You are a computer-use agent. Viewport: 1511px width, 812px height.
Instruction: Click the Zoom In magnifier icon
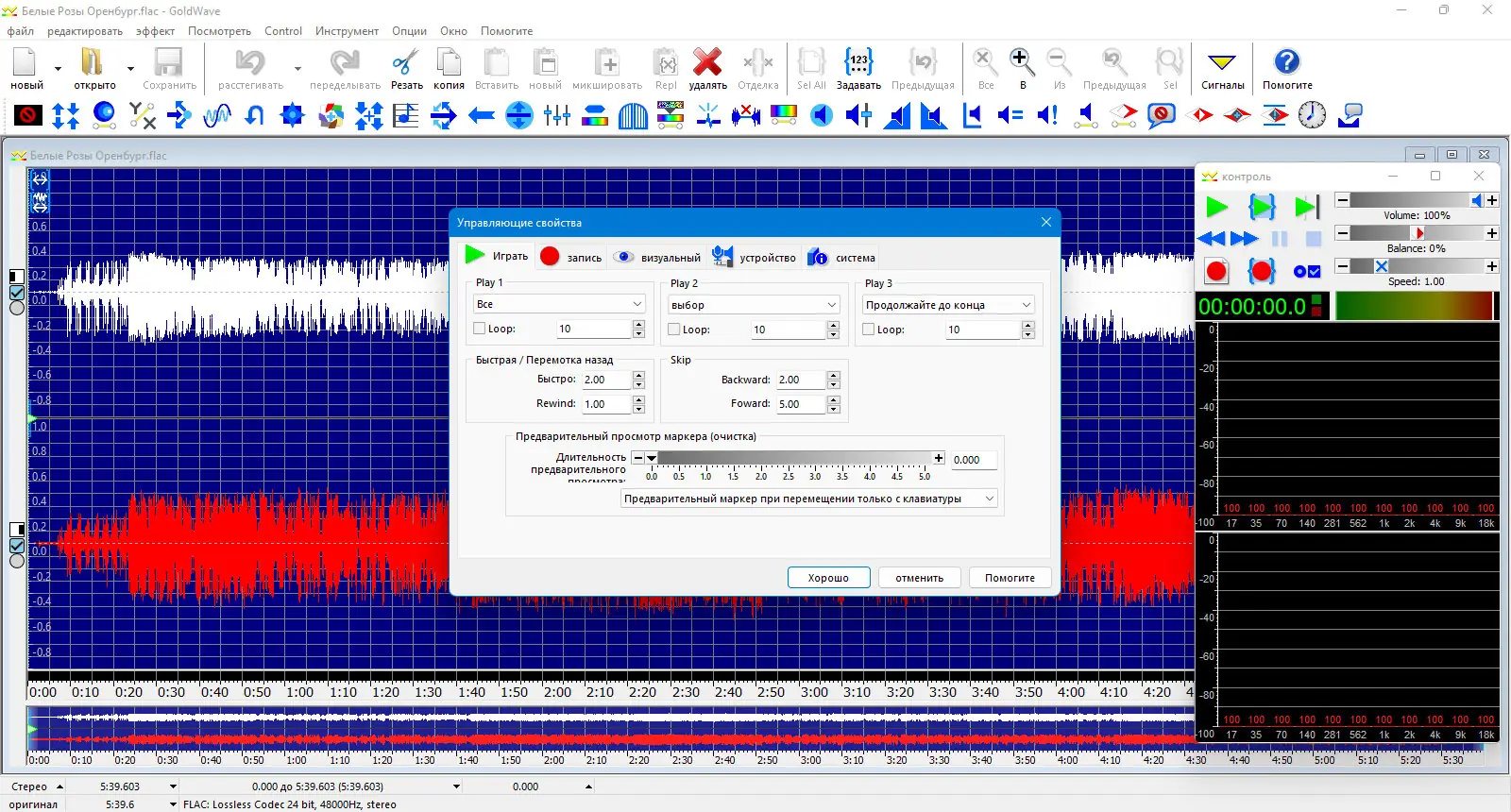coord(1021,63)
